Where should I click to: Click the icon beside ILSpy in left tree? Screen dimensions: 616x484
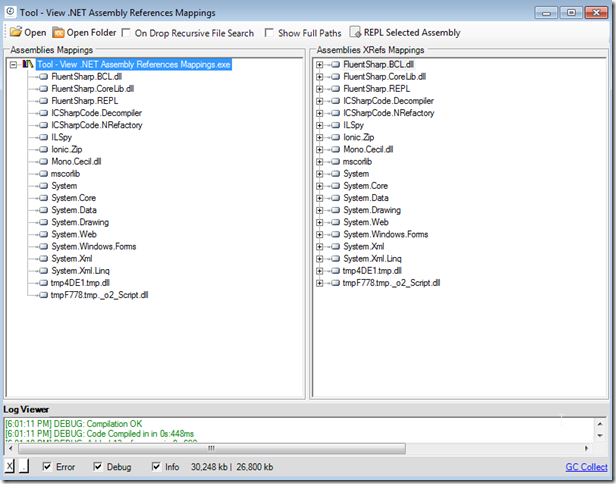pos(44,137)
